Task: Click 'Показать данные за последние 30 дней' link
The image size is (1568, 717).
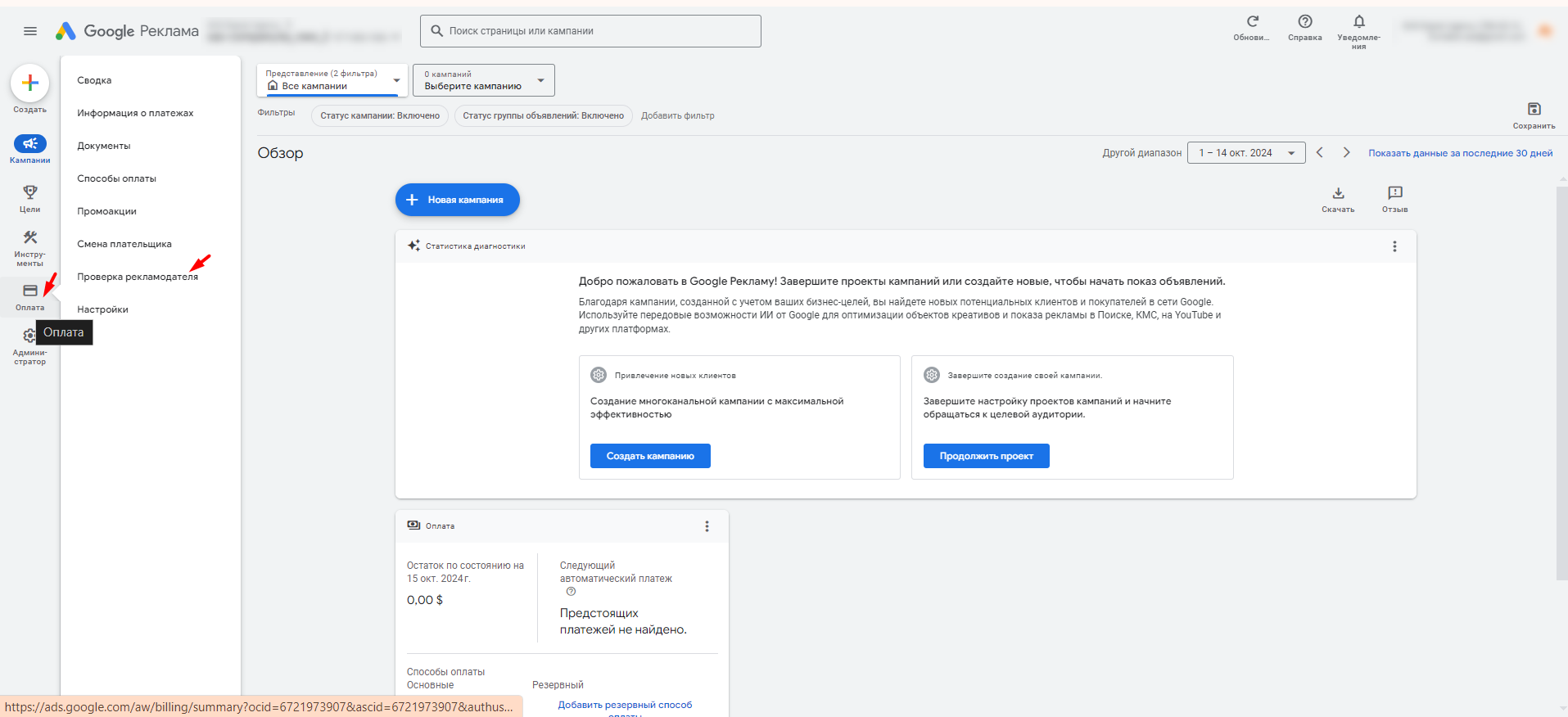Action: tap(1460, 153)
